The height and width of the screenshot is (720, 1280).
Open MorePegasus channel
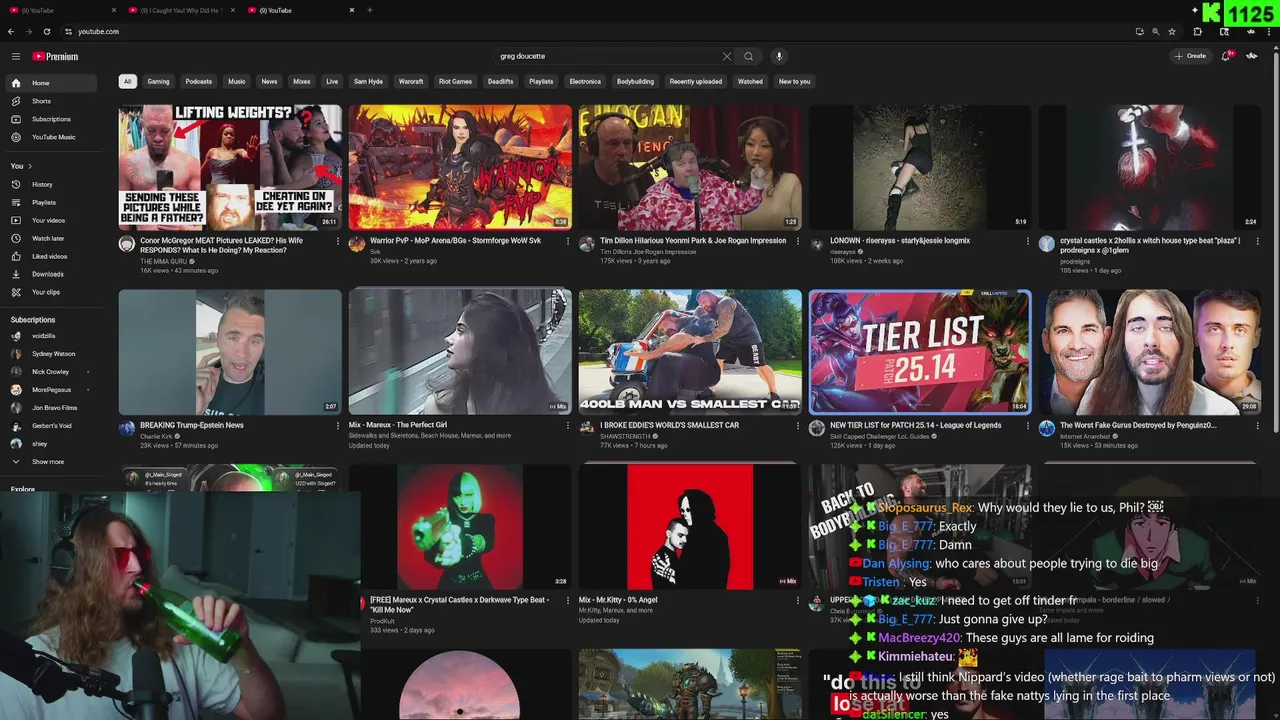51,390
